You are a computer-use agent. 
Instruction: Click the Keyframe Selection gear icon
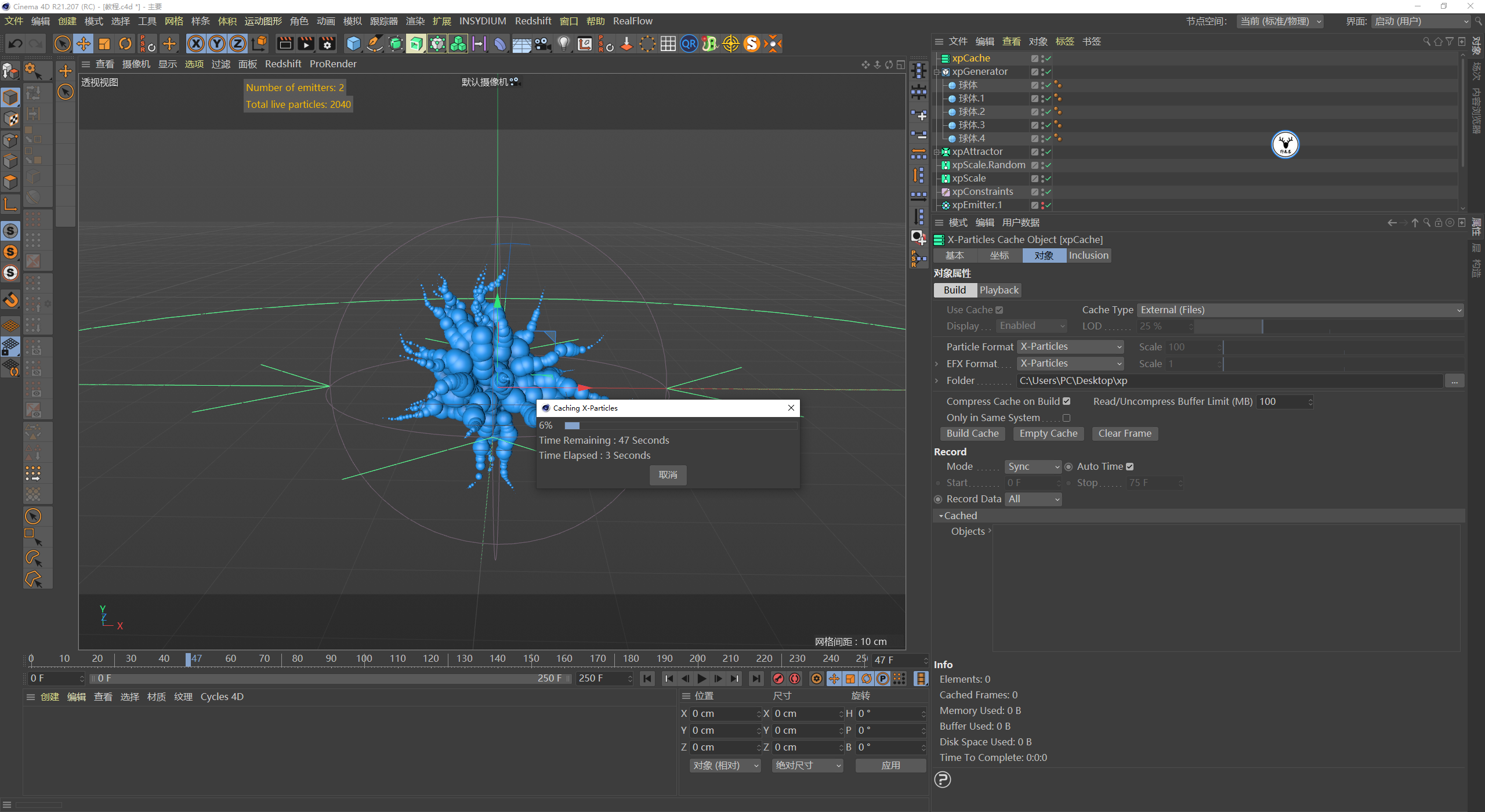817,679
